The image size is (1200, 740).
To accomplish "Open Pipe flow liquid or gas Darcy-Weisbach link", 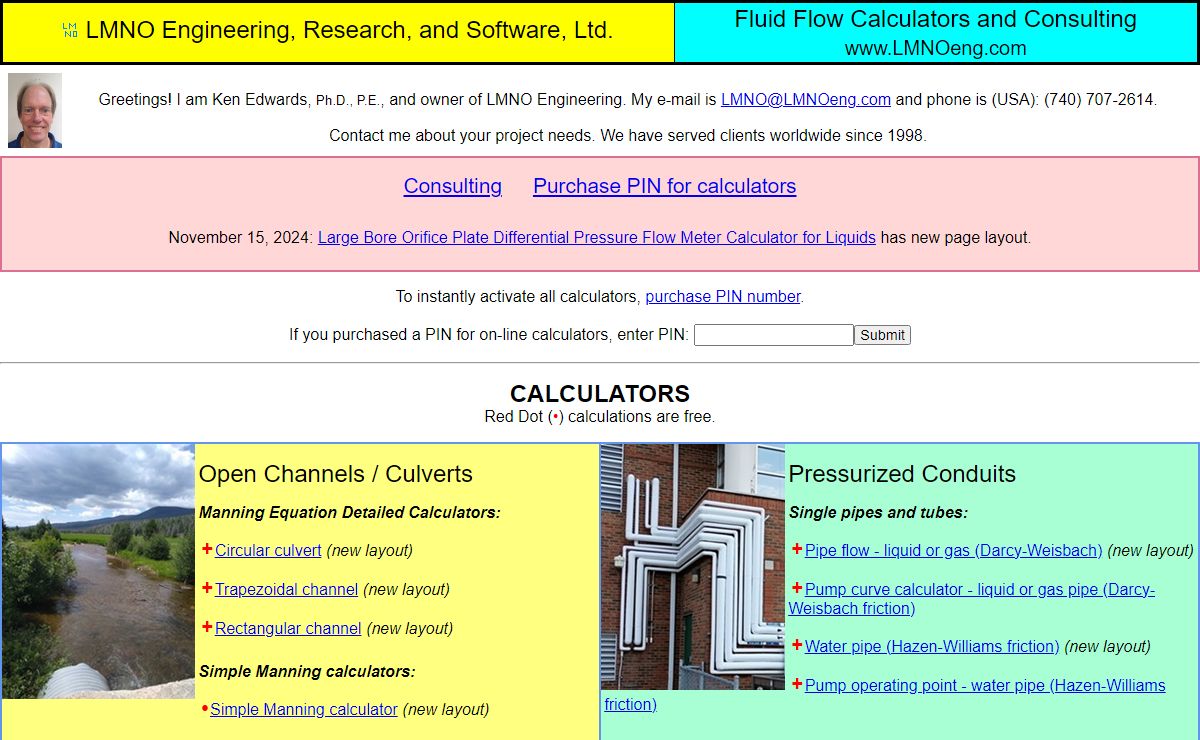I will [954, 550].
